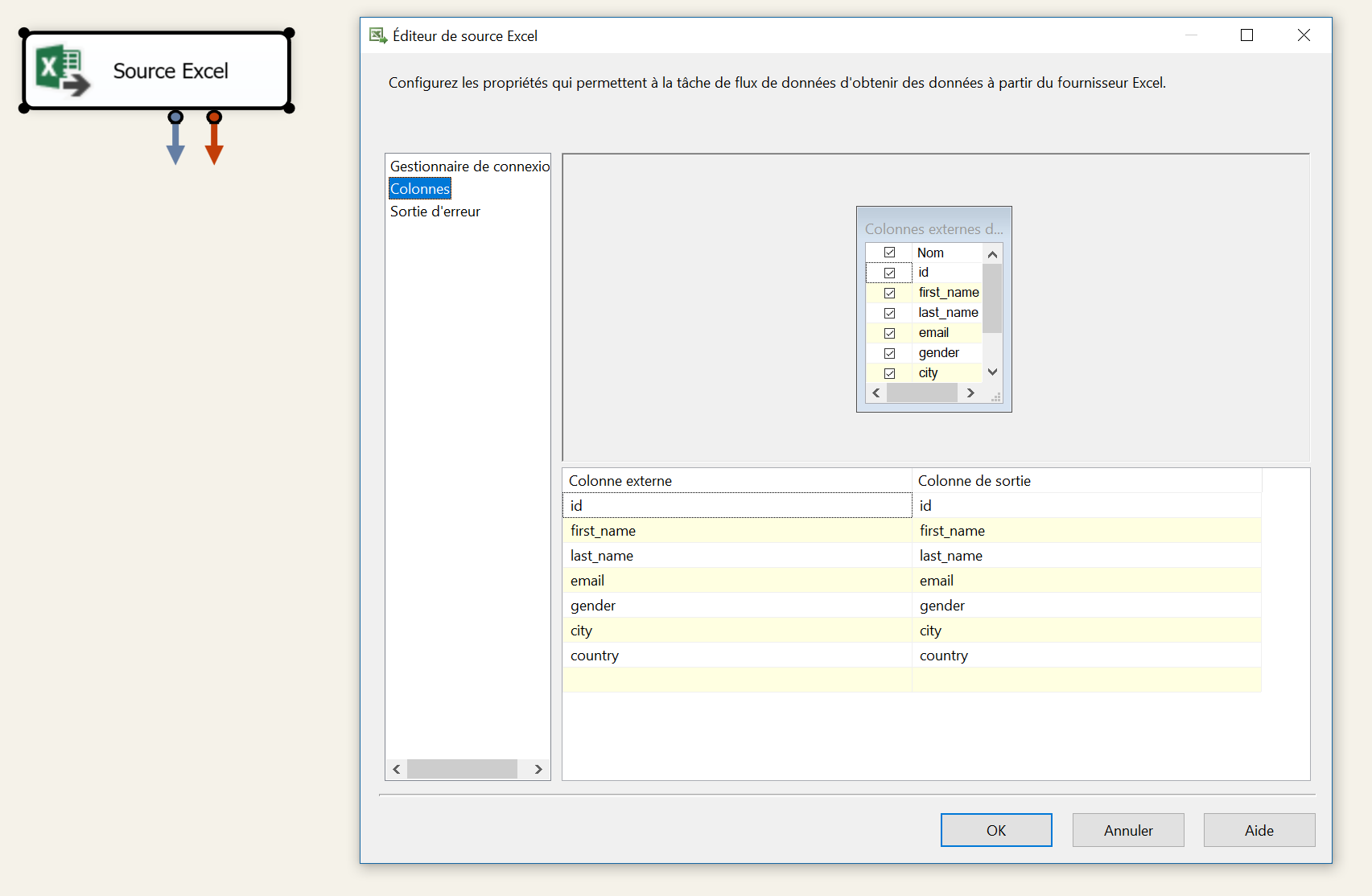Viewport: 1372px width, 896px height.
Task: Select the last_name external column cell
Action: tap(737, 556)
